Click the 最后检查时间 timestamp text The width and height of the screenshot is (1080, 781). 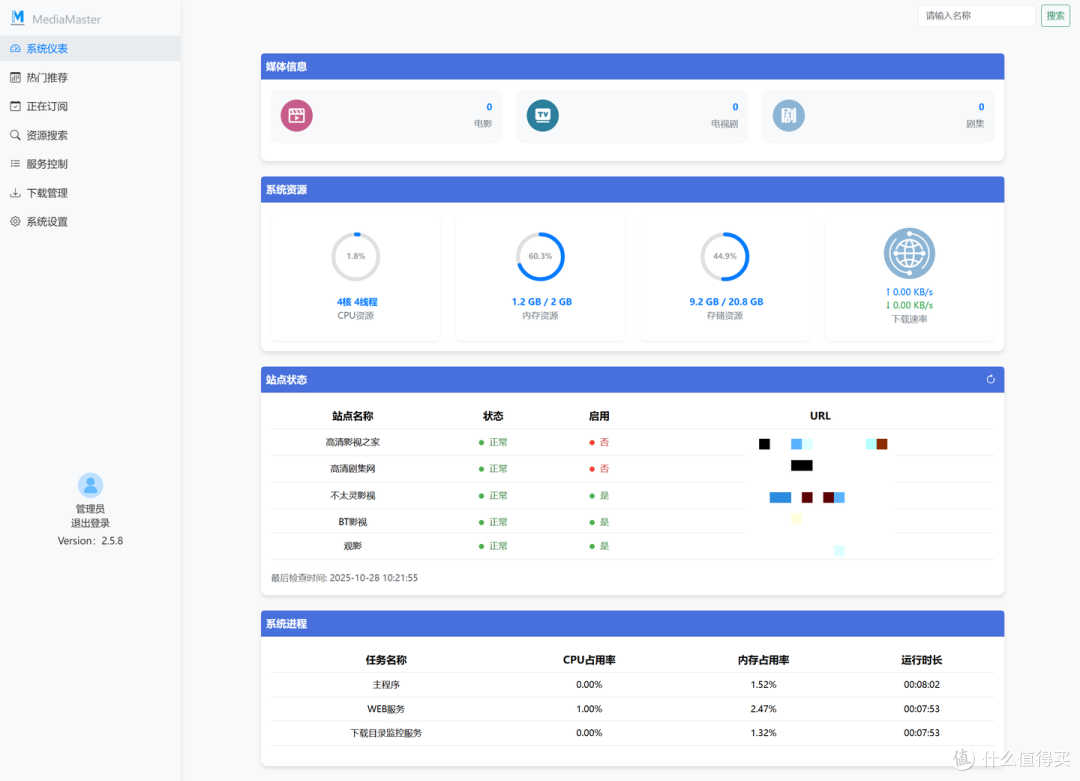point(344,579)
